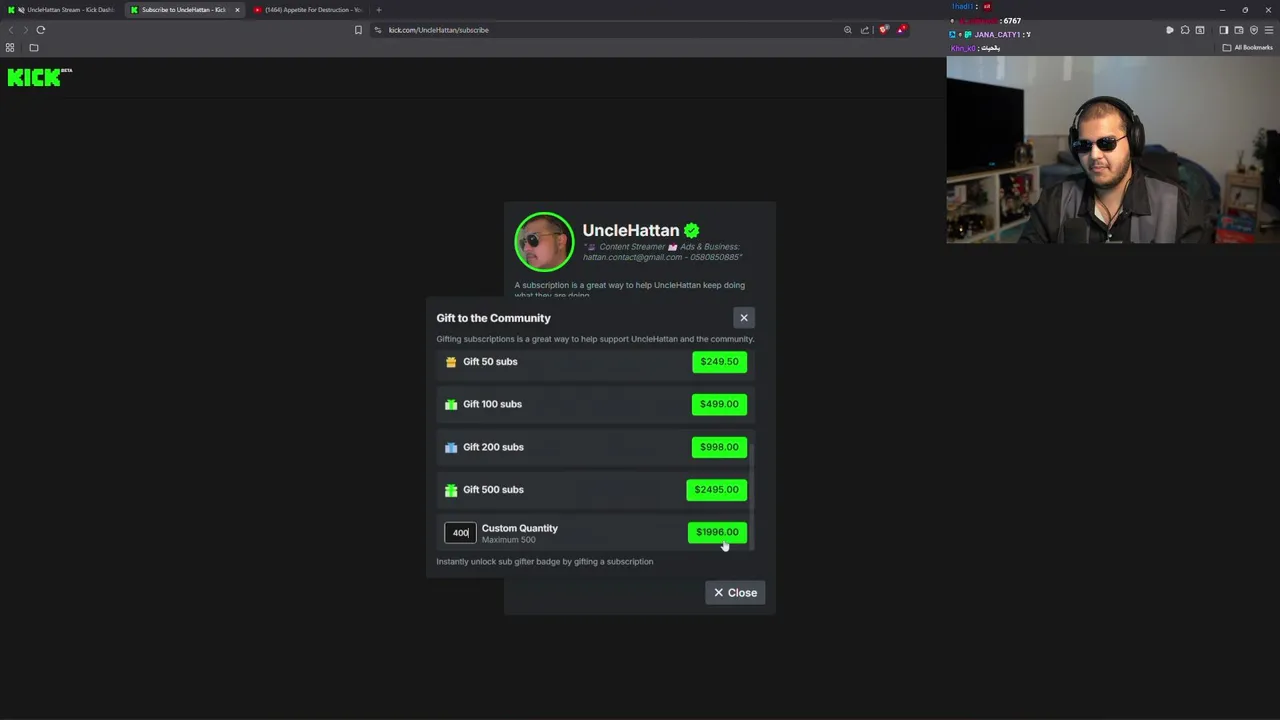Viewport: 1280px width, 720px height.
Task: Buy 100 gift subs for $499.00
Action: coord(719,404)
